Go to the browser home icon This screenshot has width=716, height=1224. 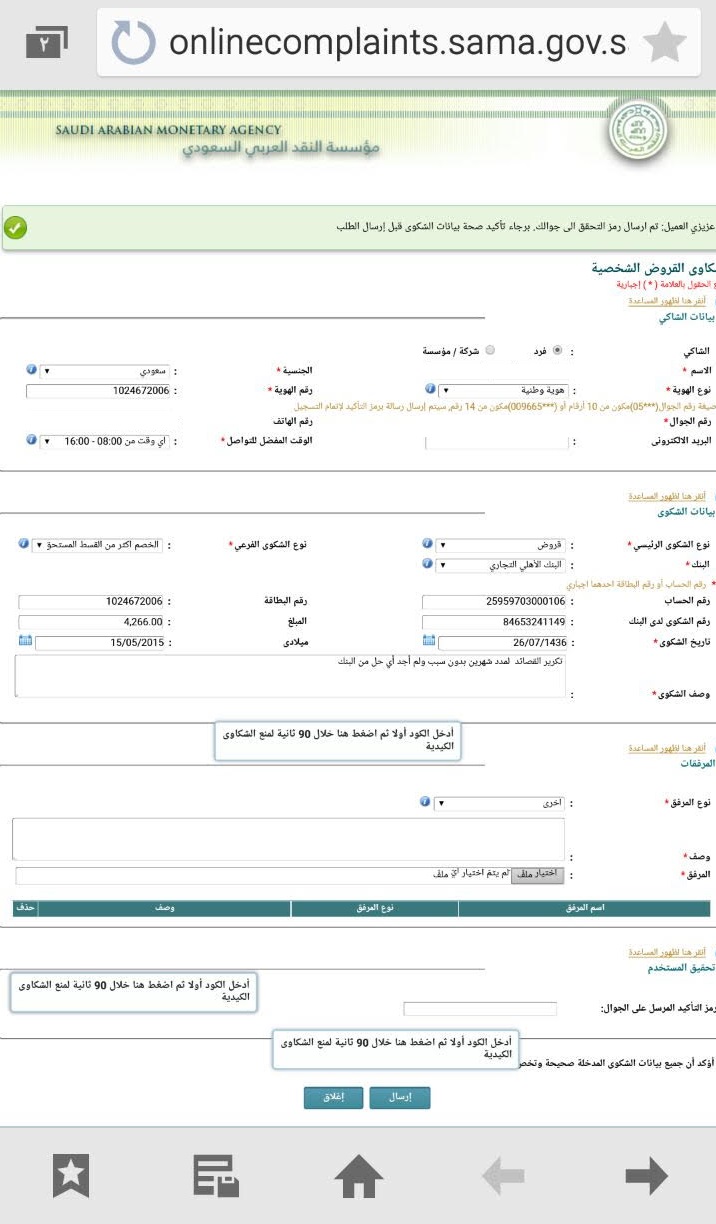pyautogui.click(x=359, y=1176)
